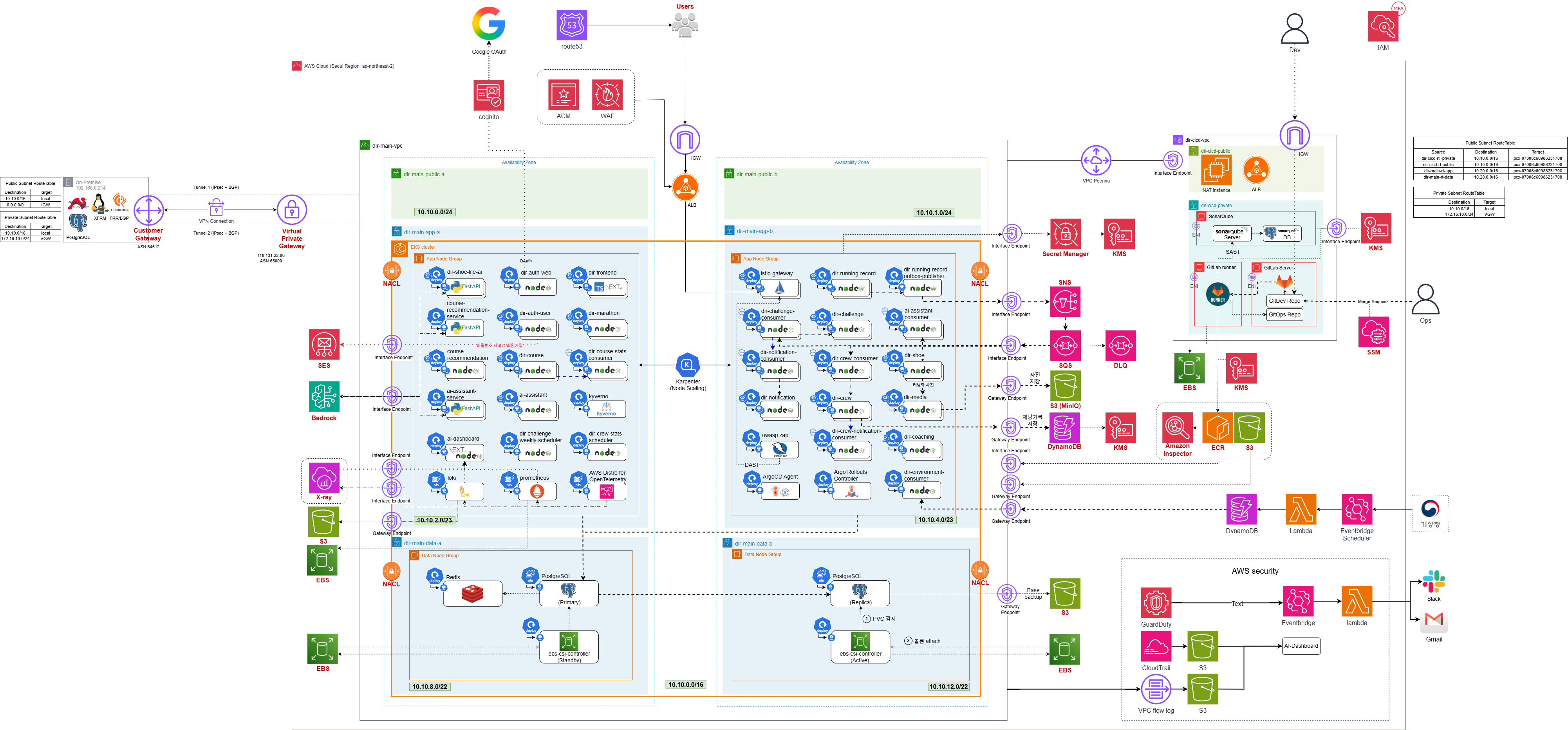Select the route53 icon
This screenshot has height=730, width=1568.
click(572, 25)
